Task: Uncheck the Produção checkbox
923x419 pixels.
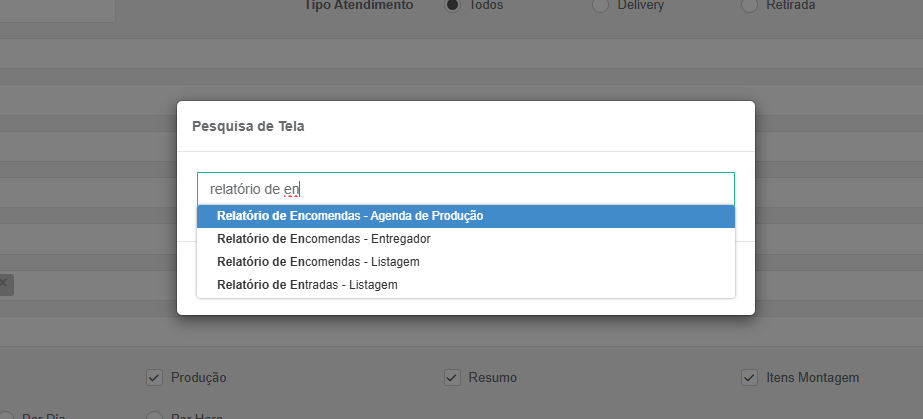Action: pos(154,378)
